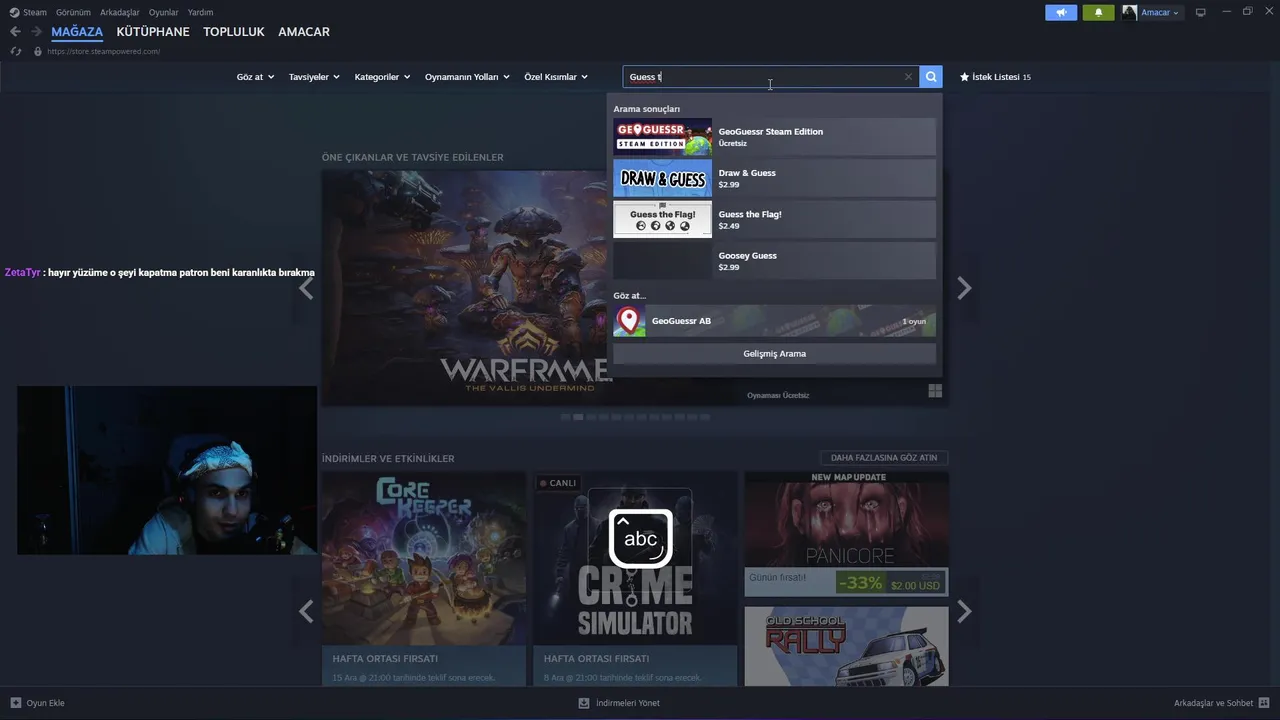Open İstek Listesi wishlist
This screenshot has width=1280, height=720.
click(995, 77)
